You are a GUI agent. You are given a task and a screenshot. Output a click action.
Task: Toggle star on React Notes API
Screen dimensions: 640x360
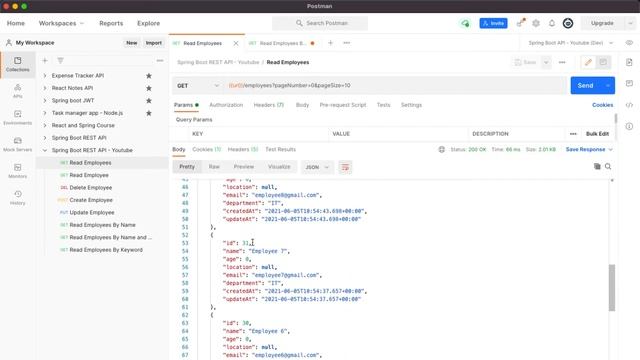click(x=149, y=88)
